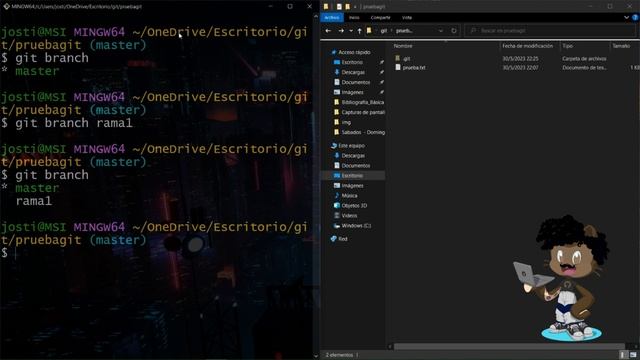Sort by the 'Fecha de modificación' column

[x=529, y=46]
